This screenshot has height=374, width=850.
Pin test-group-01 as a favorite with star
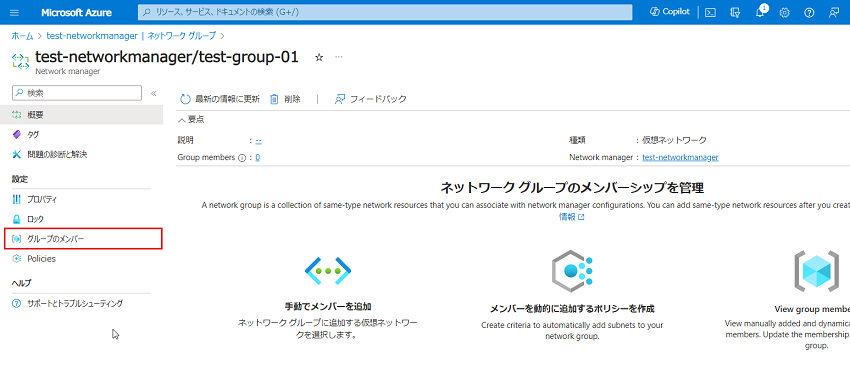[x=319, y=57]
